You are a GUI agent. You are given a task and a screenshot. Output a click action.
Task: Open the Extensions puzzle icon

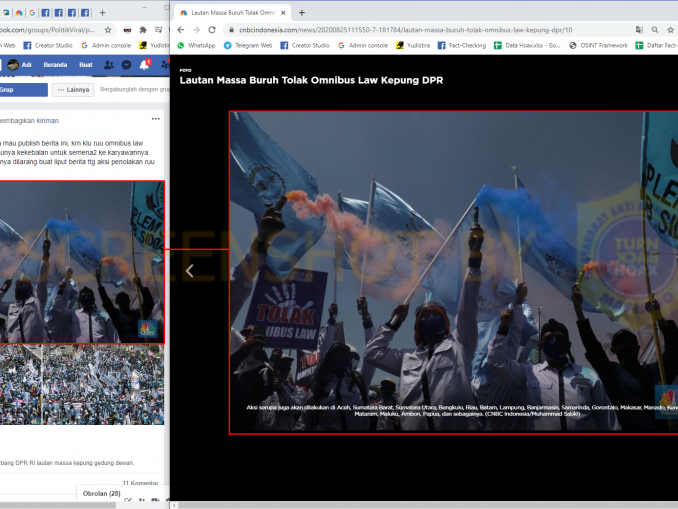(143, 30)
